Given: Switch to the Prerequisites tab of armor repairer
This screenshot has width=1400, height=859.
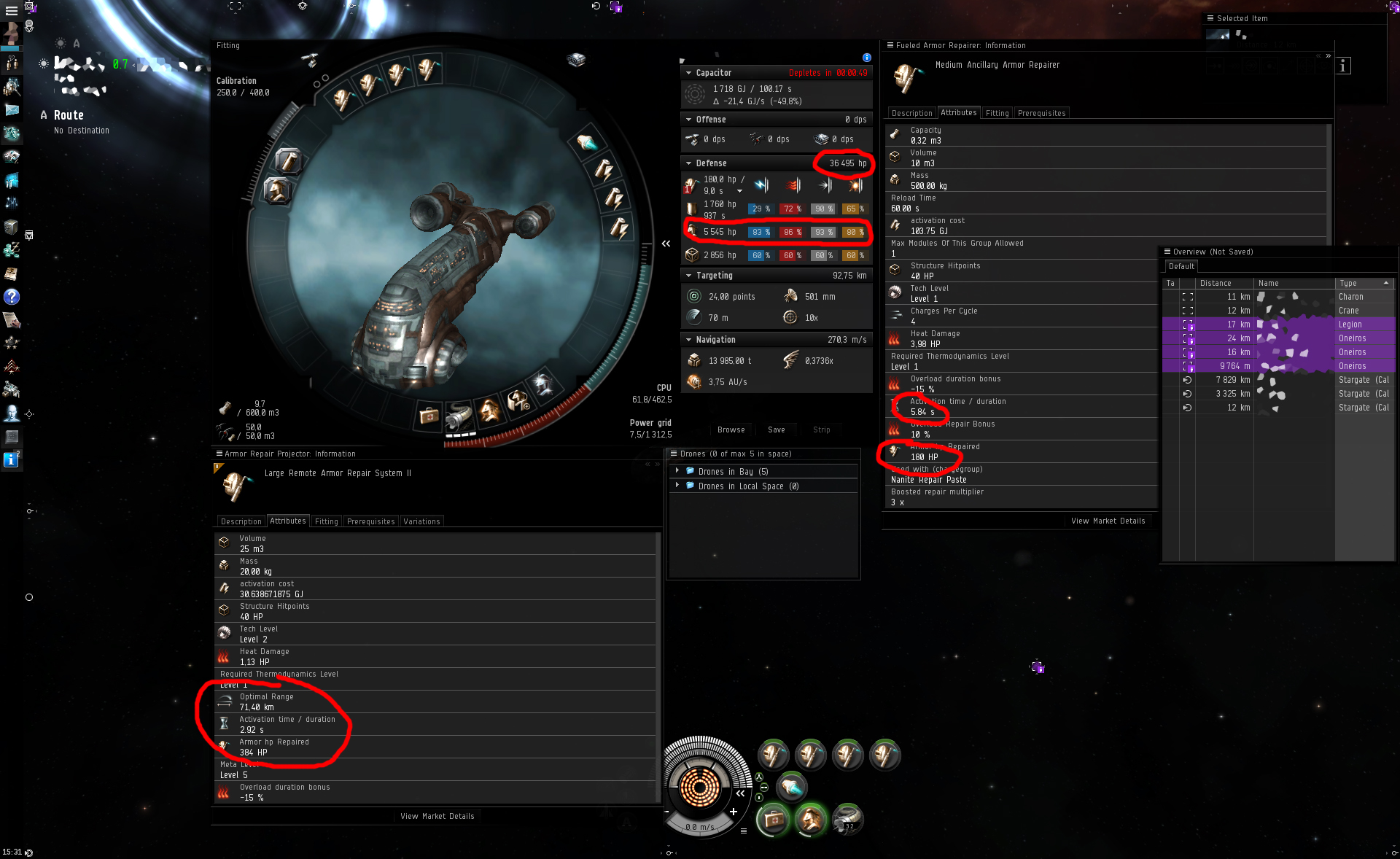Looking at the screenshot, I should click(x=1041, y=113).
